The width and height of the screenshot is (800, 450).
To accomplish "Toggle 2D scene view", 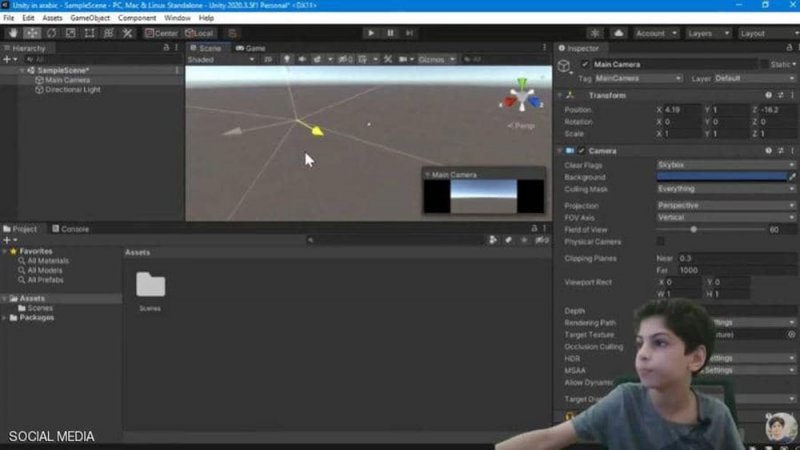I will coord(268,60).
